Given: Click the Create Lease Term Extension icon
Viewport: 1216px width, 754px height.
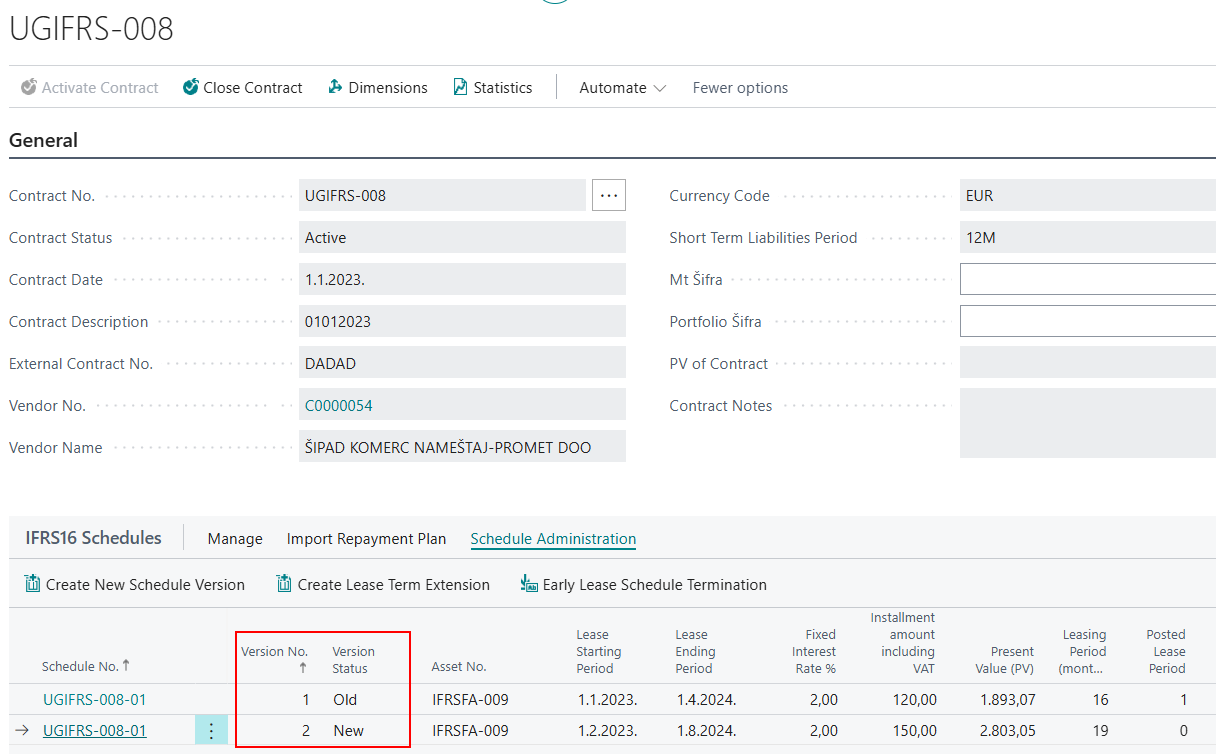Looking at the screenshot, I should coord(285,584).
